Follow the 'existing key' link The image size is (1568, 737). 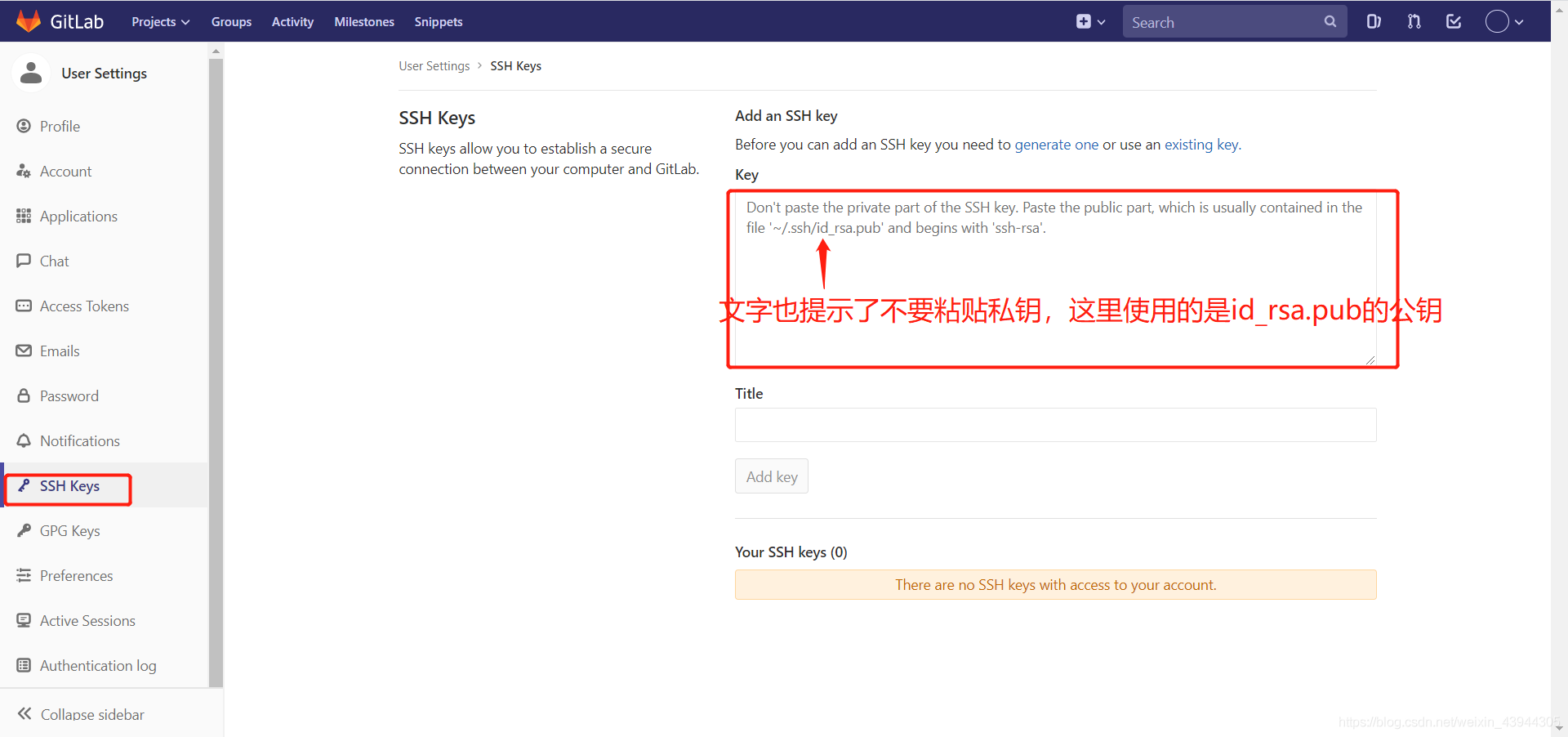click(x=1201, y=145)
